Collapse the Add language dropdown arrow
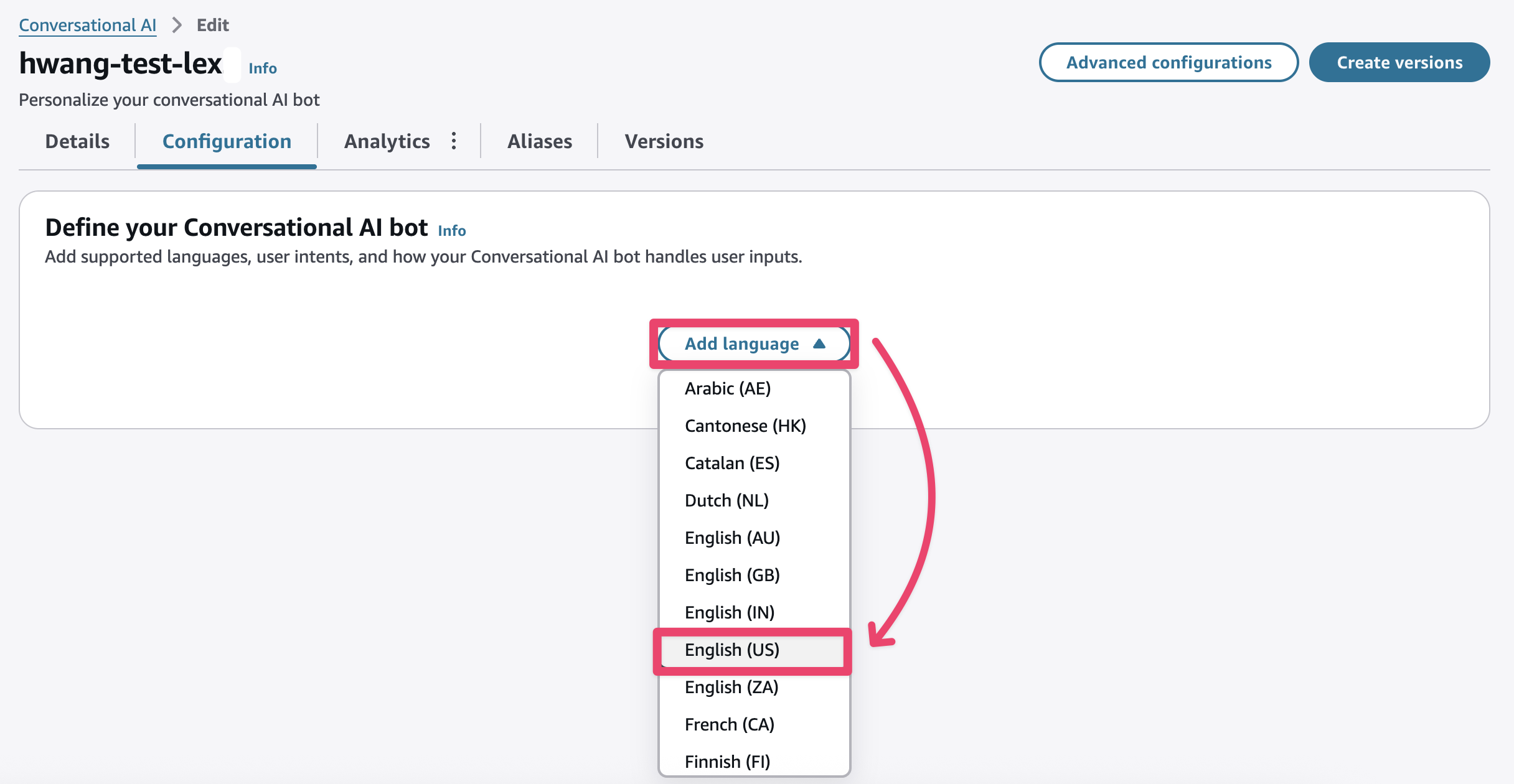 pyautogui.click(x=819, y=343)
